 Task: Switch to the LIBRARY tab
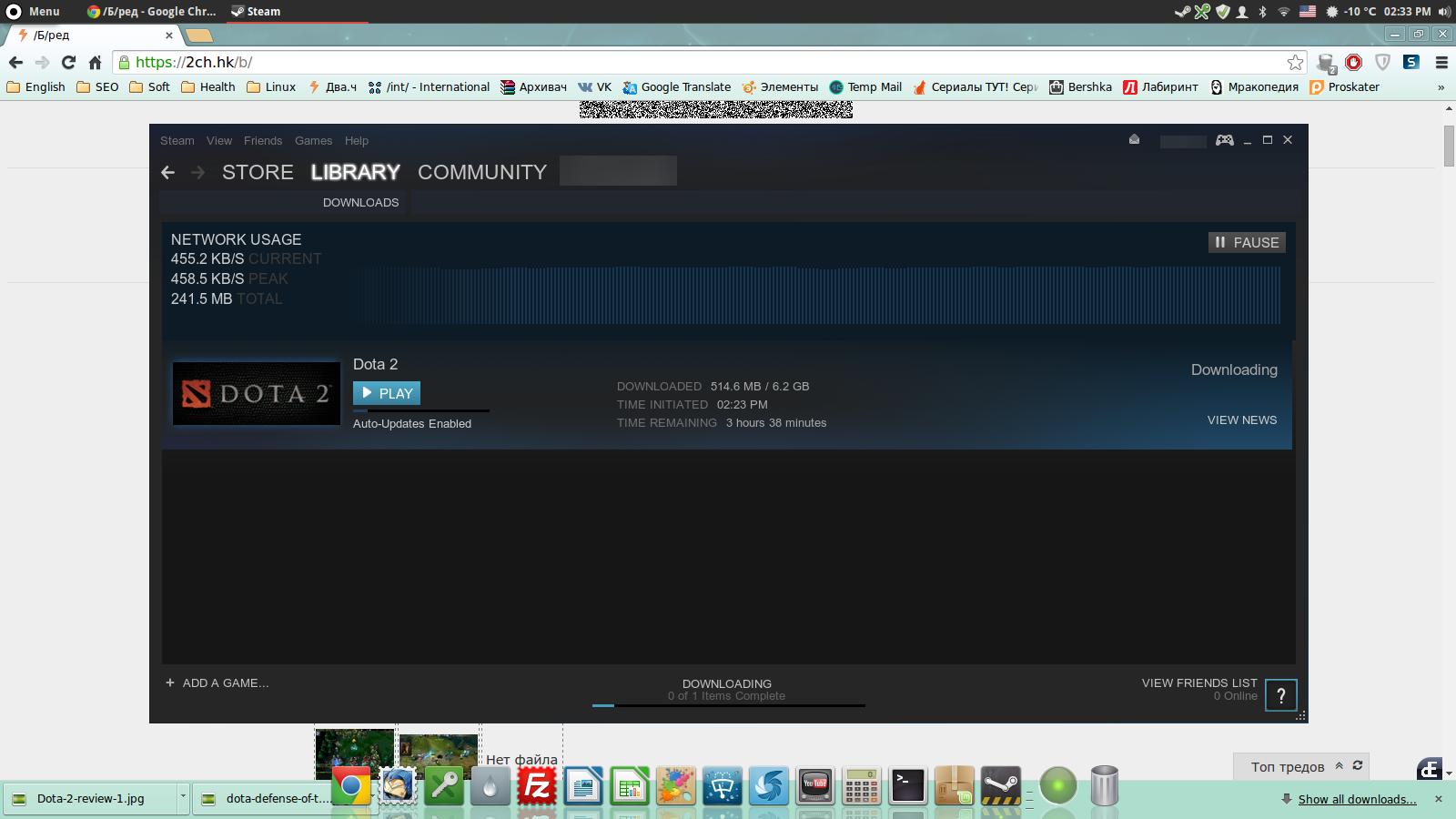tap(355, 172)
